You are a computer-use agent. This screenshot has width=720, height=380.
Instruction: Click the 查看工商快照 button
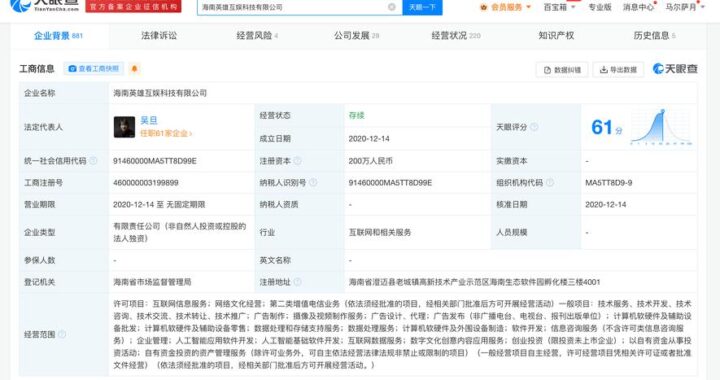coord(94,69)
